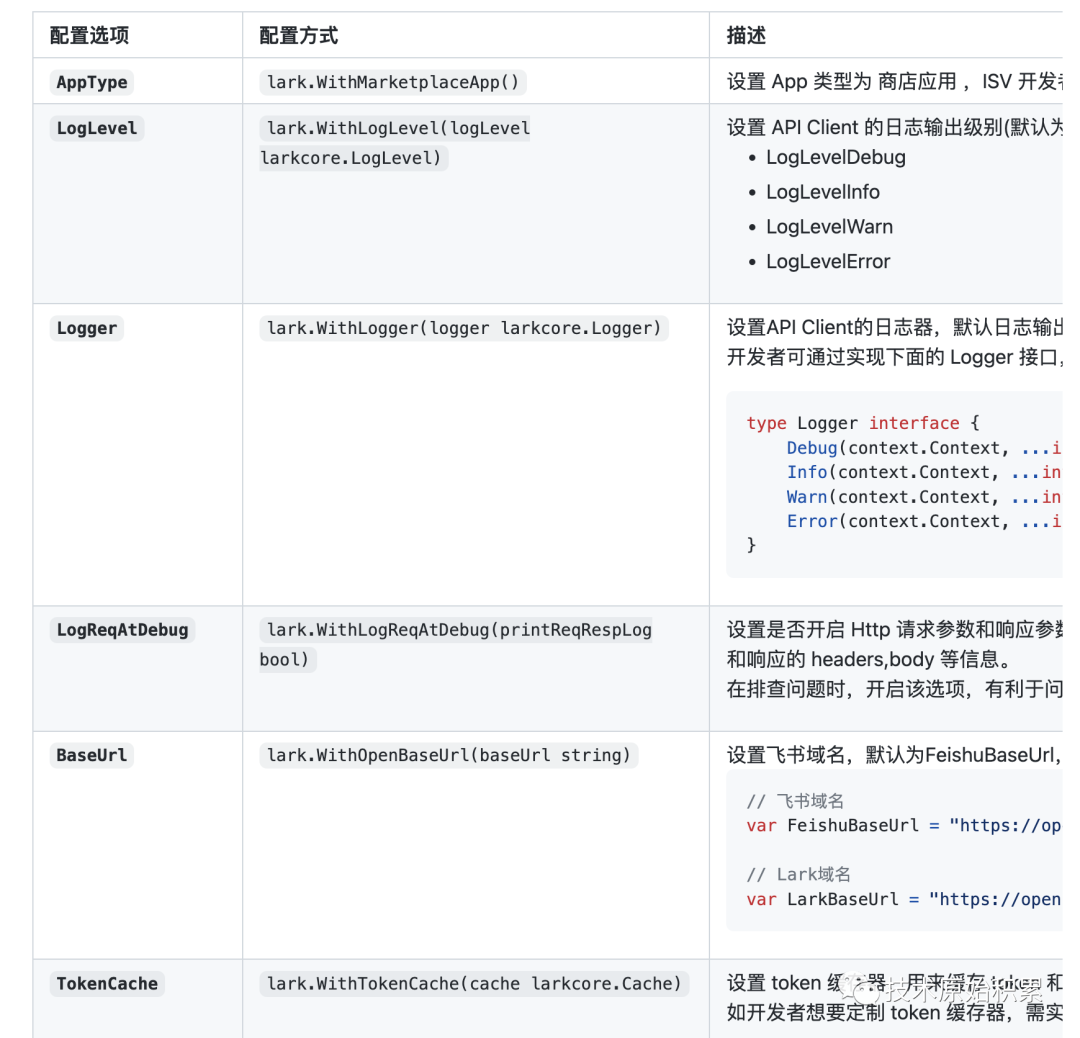
Task: Click lark.WithOpenBaseUrl(baseUrl string) code
Action: coord(449,756)
